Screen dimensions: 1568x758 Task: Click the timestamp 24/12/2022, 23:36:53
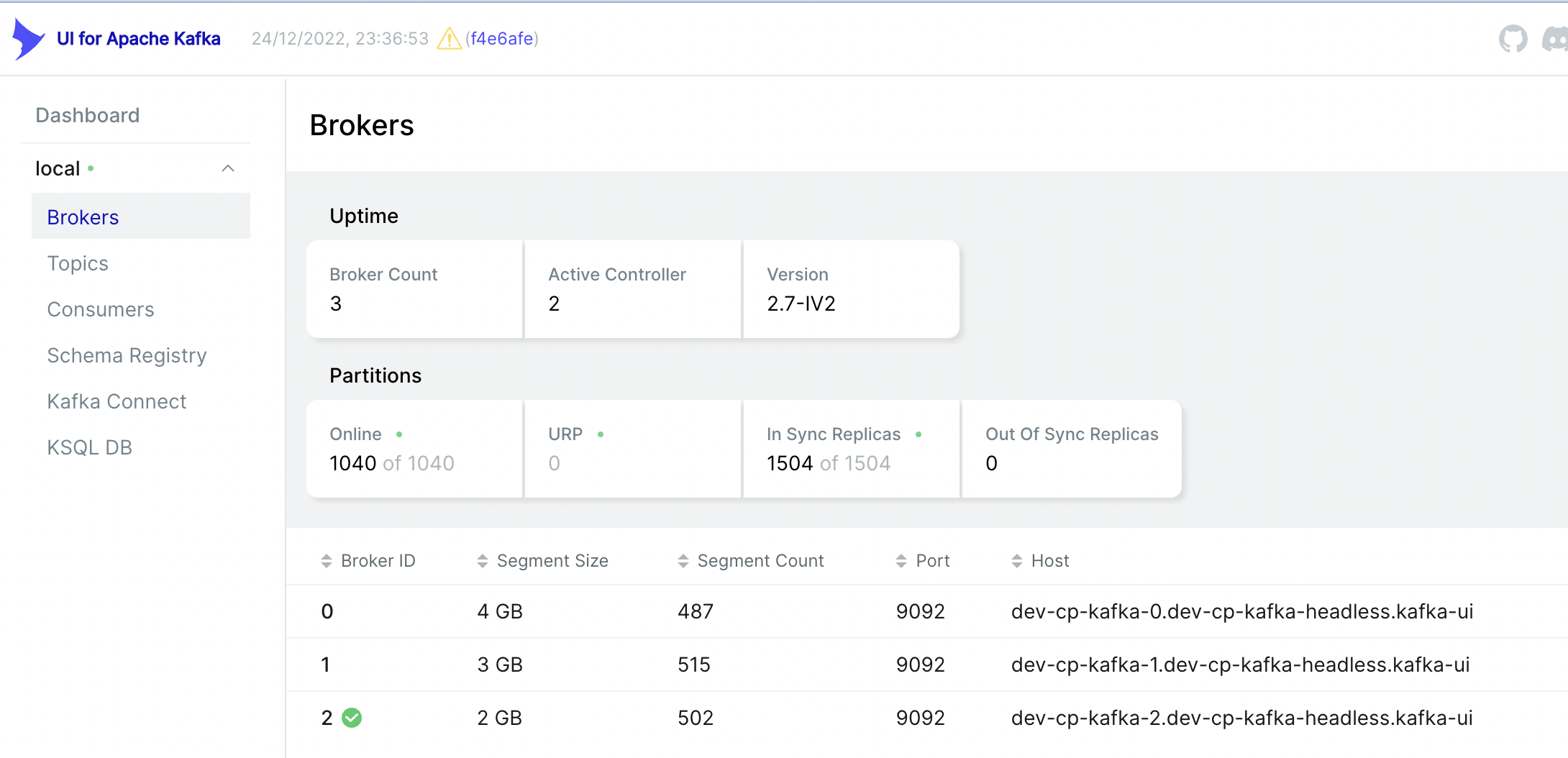(340, 38)
